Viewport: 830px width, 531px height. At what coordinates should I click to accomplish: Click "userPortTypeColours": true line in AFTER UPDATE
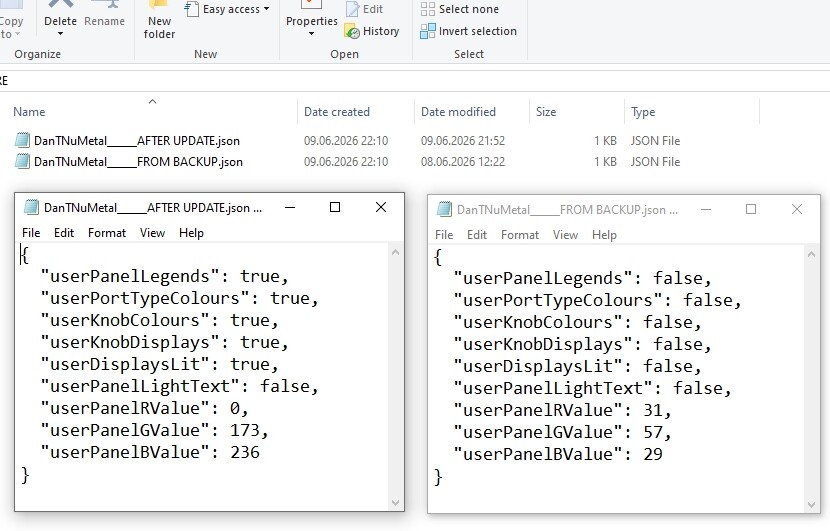[179, 299]
